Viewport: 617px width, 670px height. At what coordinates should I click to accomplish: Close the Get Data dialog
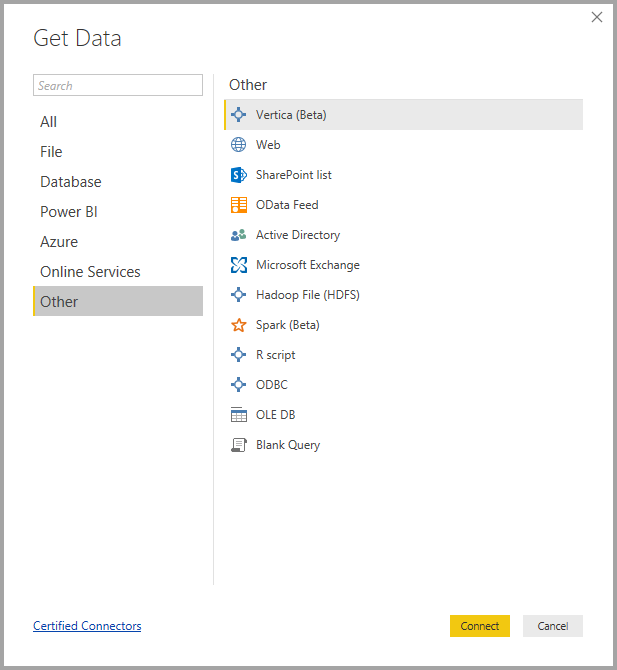coord(597,17)
